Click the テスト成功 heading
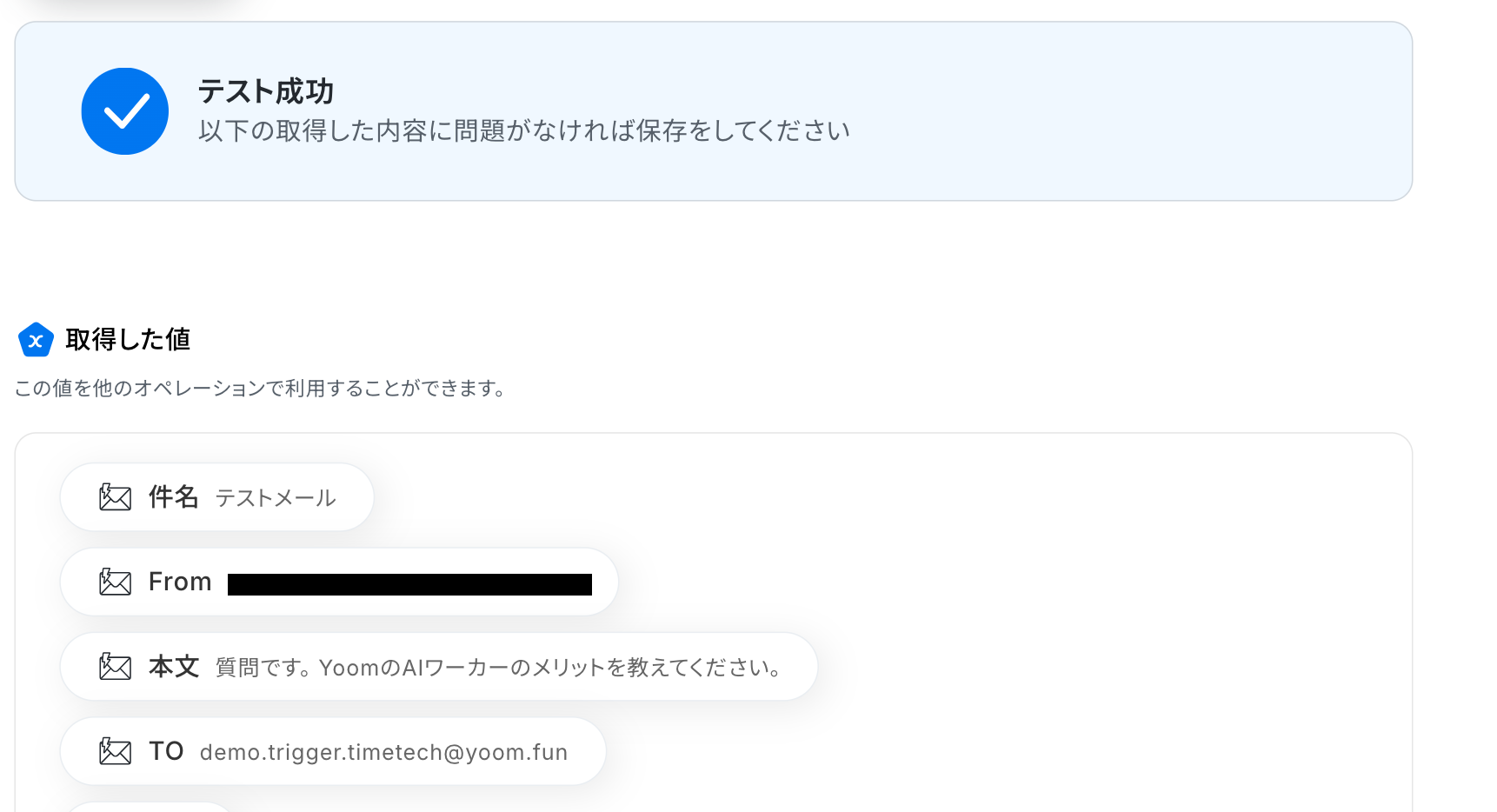 [266, 91]
